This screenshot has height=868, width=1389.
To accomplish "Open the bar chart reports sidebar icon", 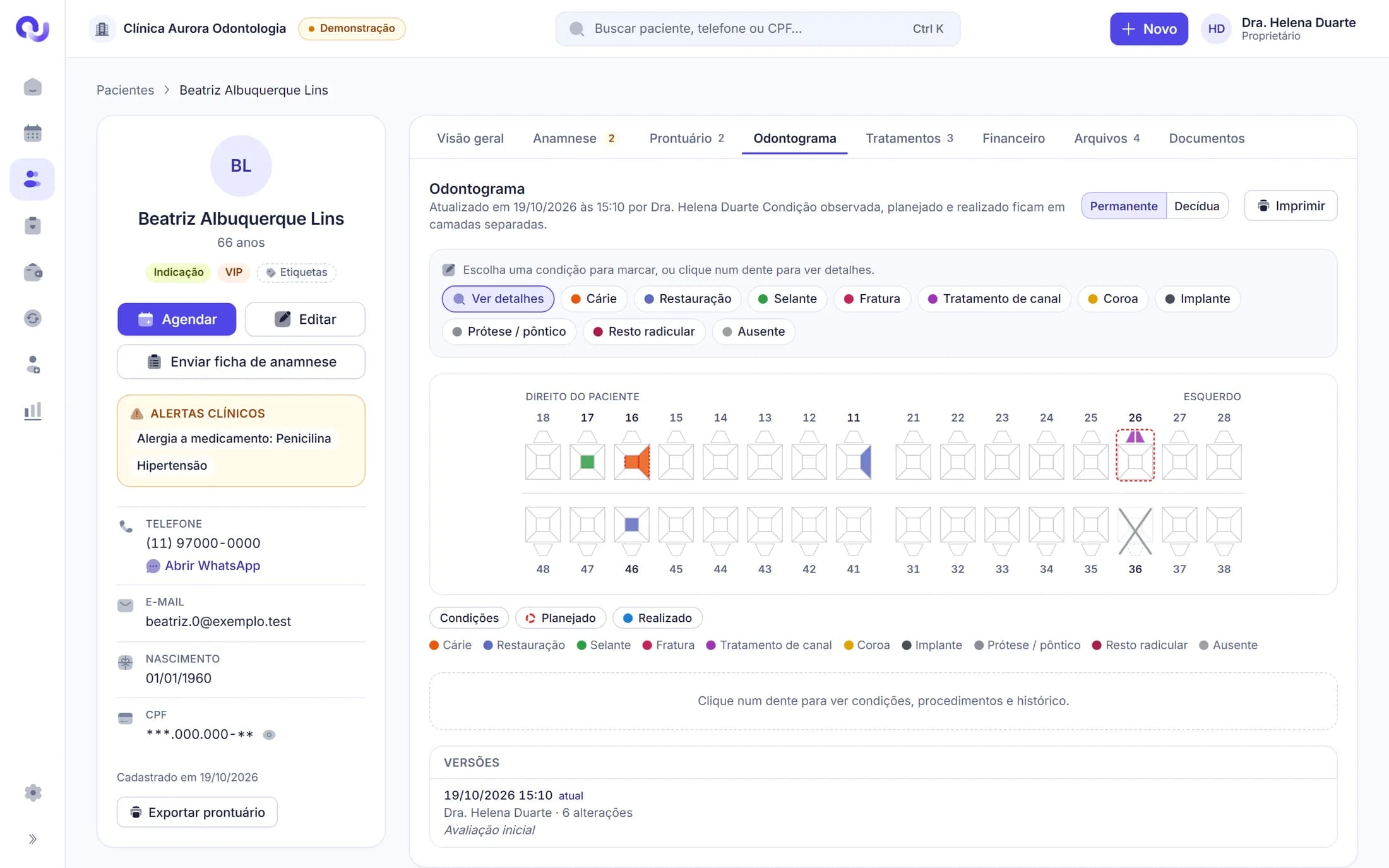I will point(32,411).
